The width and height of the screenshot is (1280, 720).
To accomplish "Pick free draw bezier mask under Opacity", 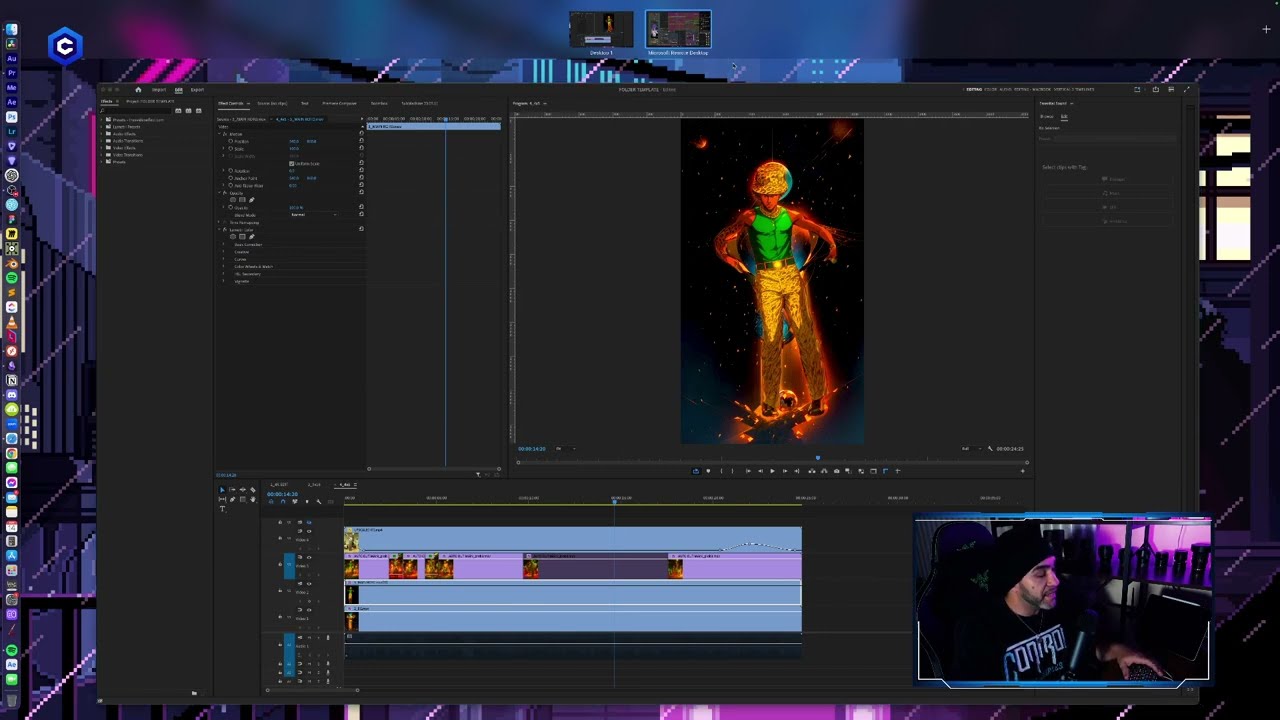I will [252, 200].
